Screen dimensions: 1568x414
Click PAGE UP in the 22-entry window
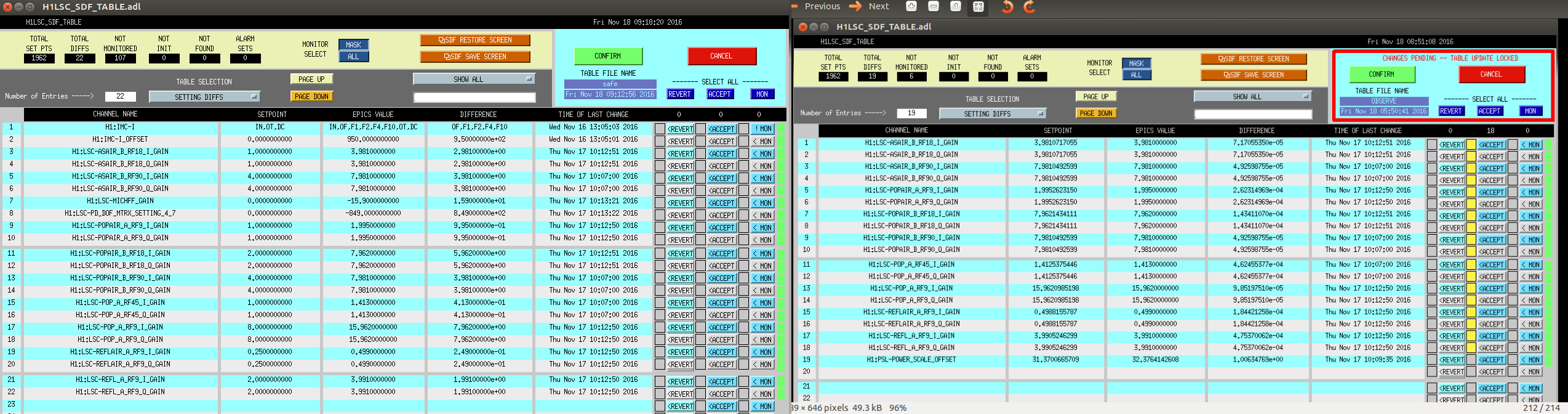(x=311, y=79)
